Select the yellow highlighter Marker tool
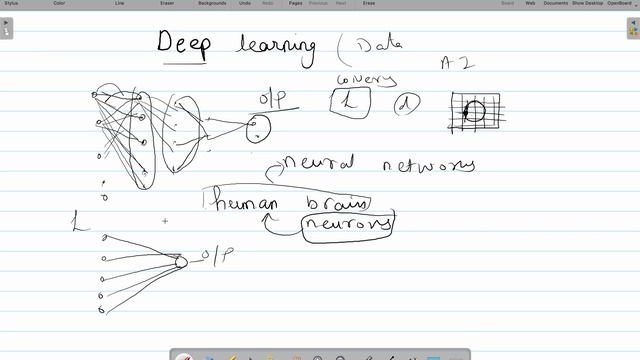This screenshot has width=640, height=360. click(x=233, y=357)
